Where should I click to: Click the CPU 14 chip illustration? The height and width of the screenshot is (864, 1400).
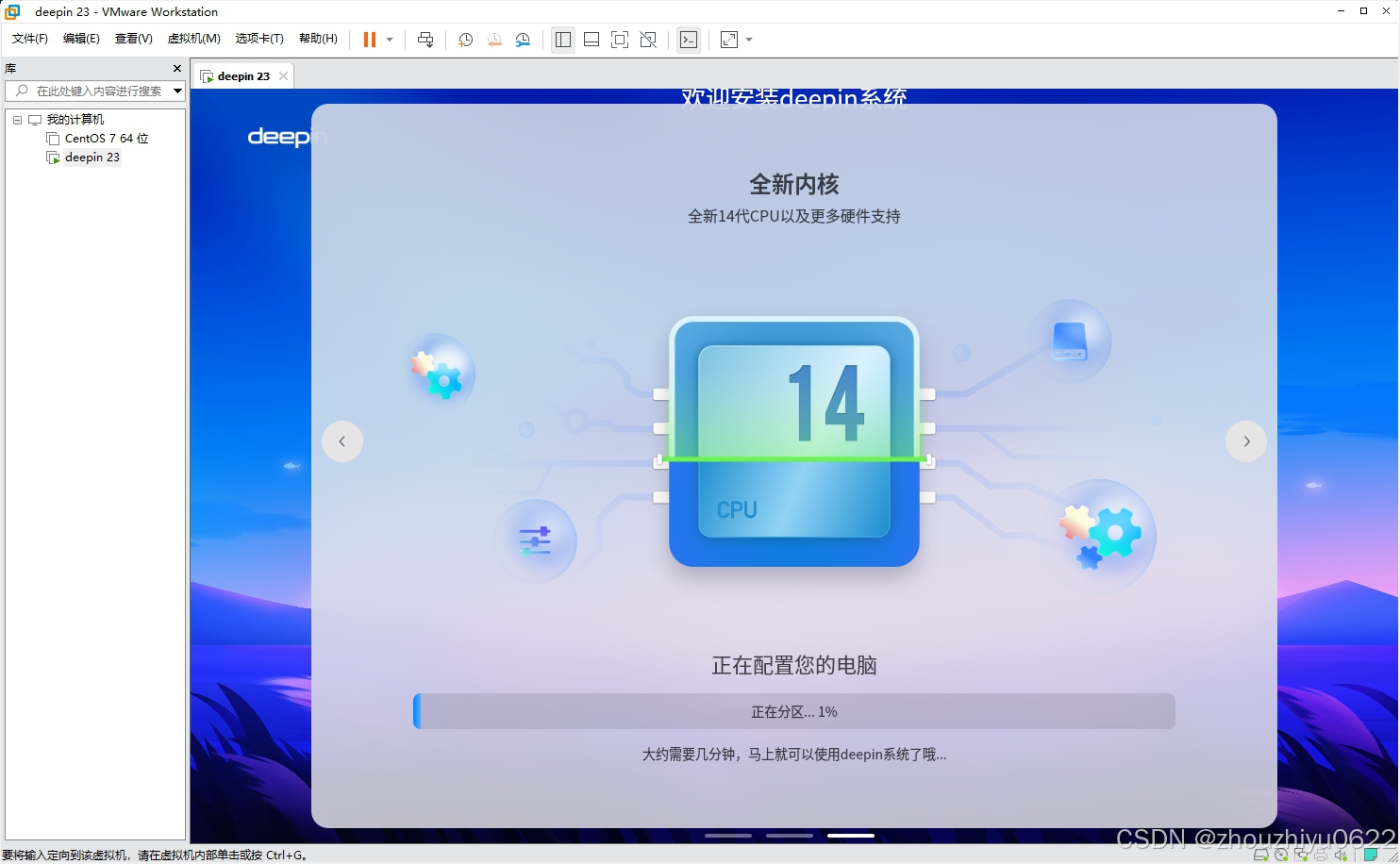pyautogui.click(x=794, y=441)
